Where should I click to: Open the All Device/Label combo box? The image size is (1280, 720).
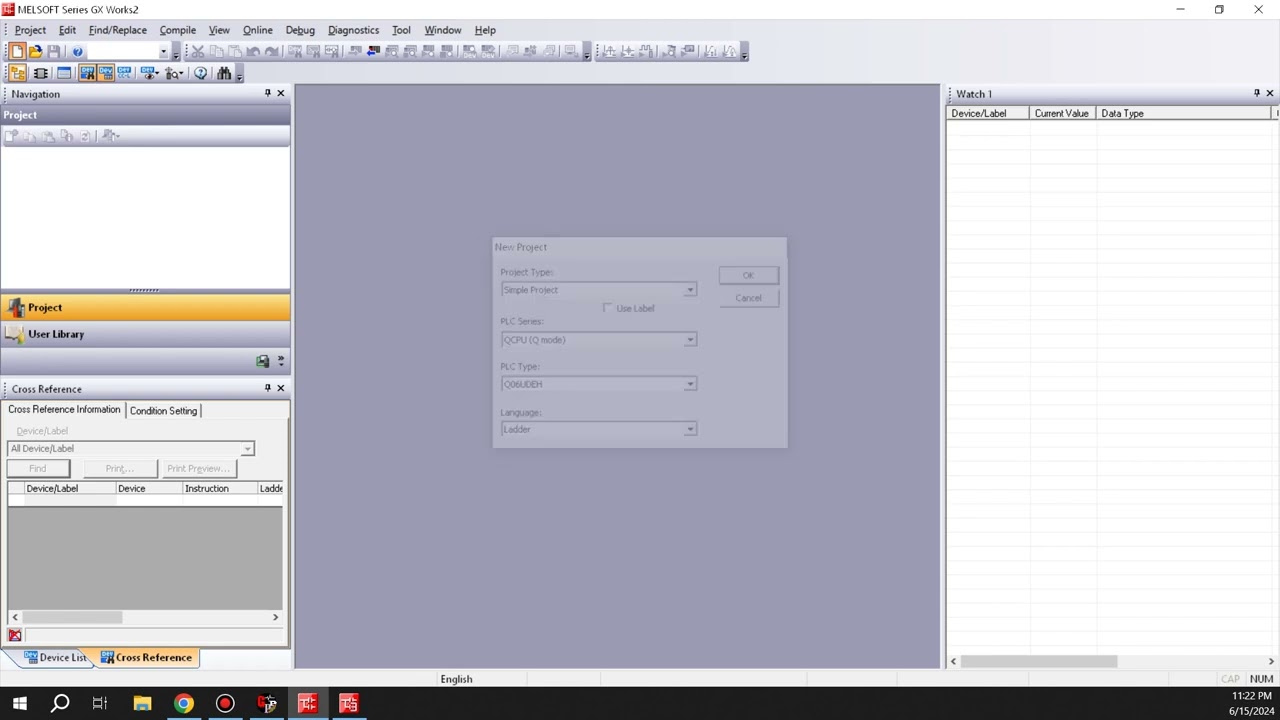131,449
